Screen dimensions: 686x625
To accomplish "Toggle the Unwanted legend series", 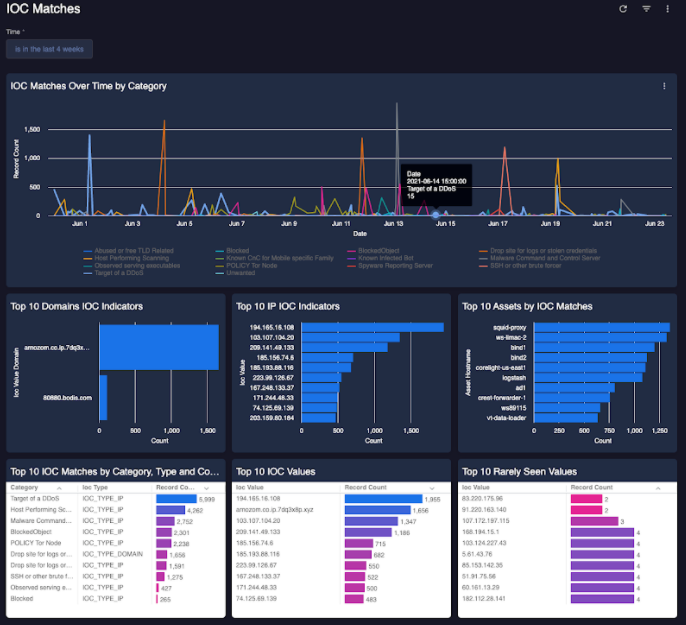I will click(235, 273).
